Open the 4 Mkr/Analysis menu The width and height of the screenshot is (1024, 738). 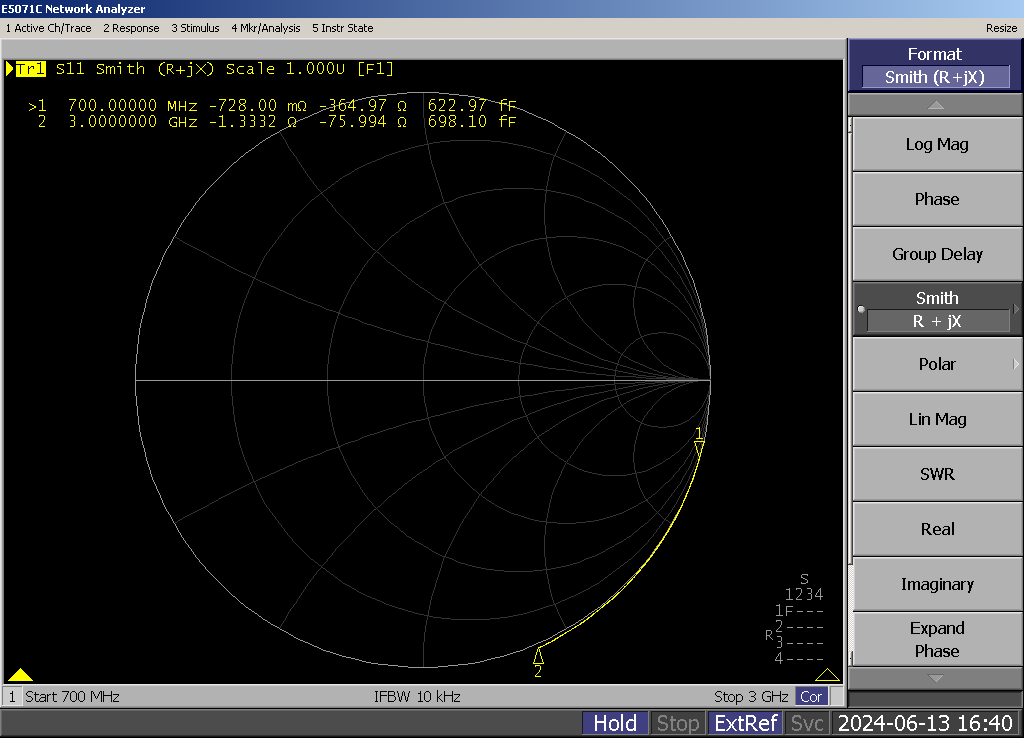click(x=265, y=28)
